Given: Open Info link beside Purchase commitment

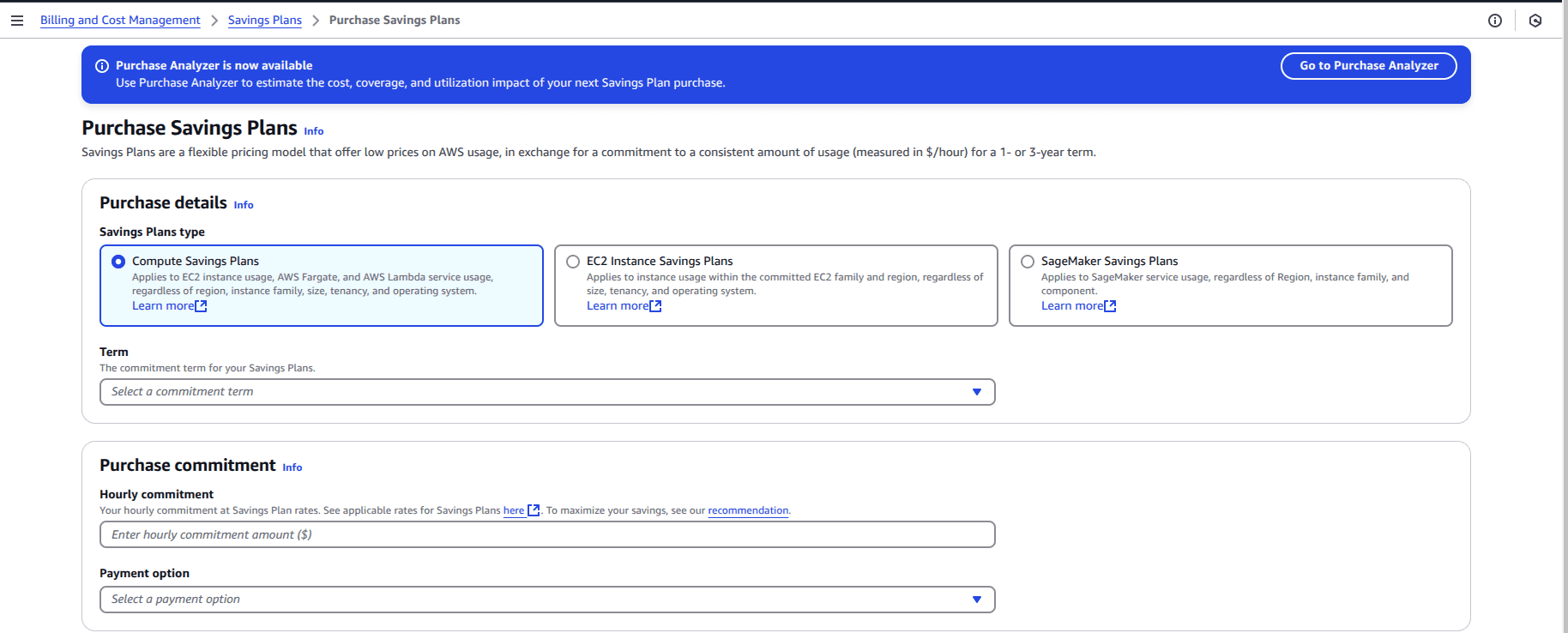Looking at the screenshot, I should (x=292, y=467).
